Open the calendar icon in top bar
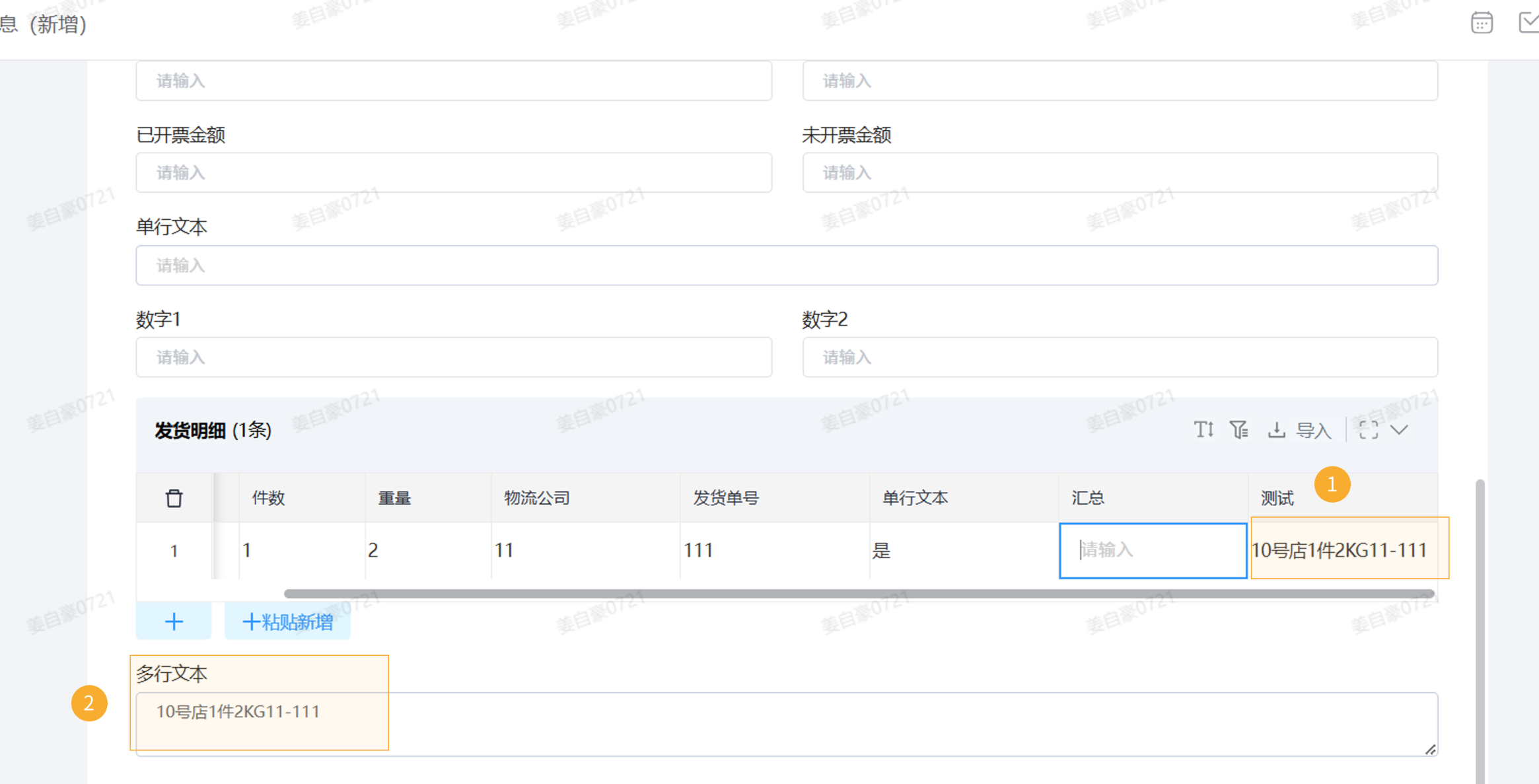The width and height of the screenshot is (1539, 784). [1482, 23]
